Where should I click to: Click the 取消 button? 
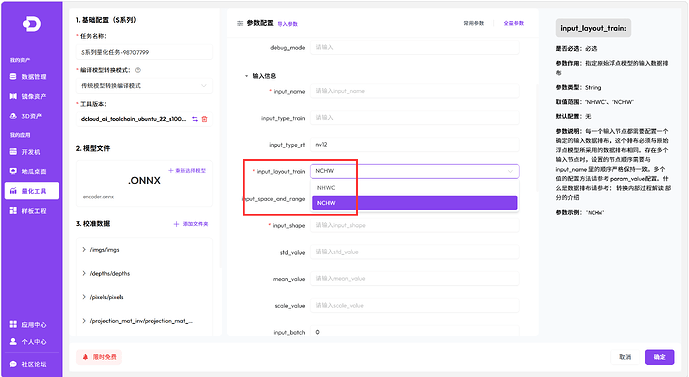point(625,357)
